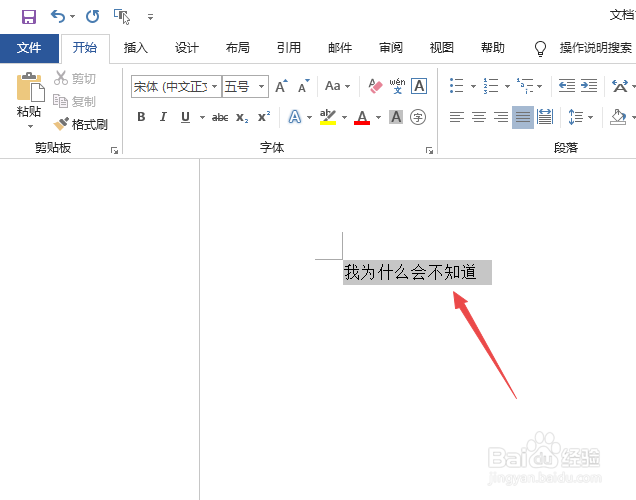Increase font size with grow icon
Image resolution: width=636 pixels, height=500 pixels.
pyautogui.click(x=281, y=86)
